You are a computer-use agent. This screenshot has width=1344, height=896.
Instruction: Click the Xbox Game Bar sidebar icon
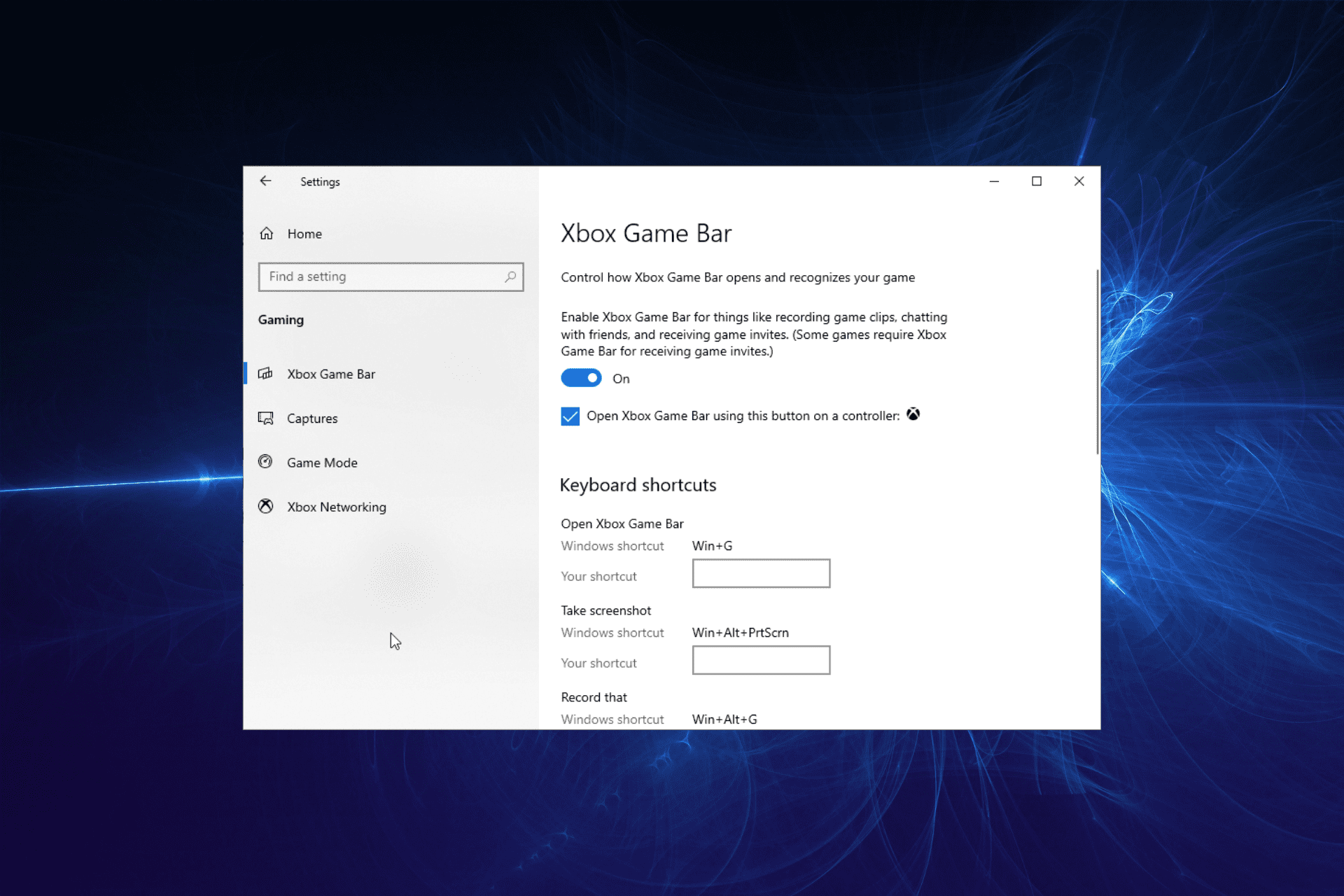point(265,373)
